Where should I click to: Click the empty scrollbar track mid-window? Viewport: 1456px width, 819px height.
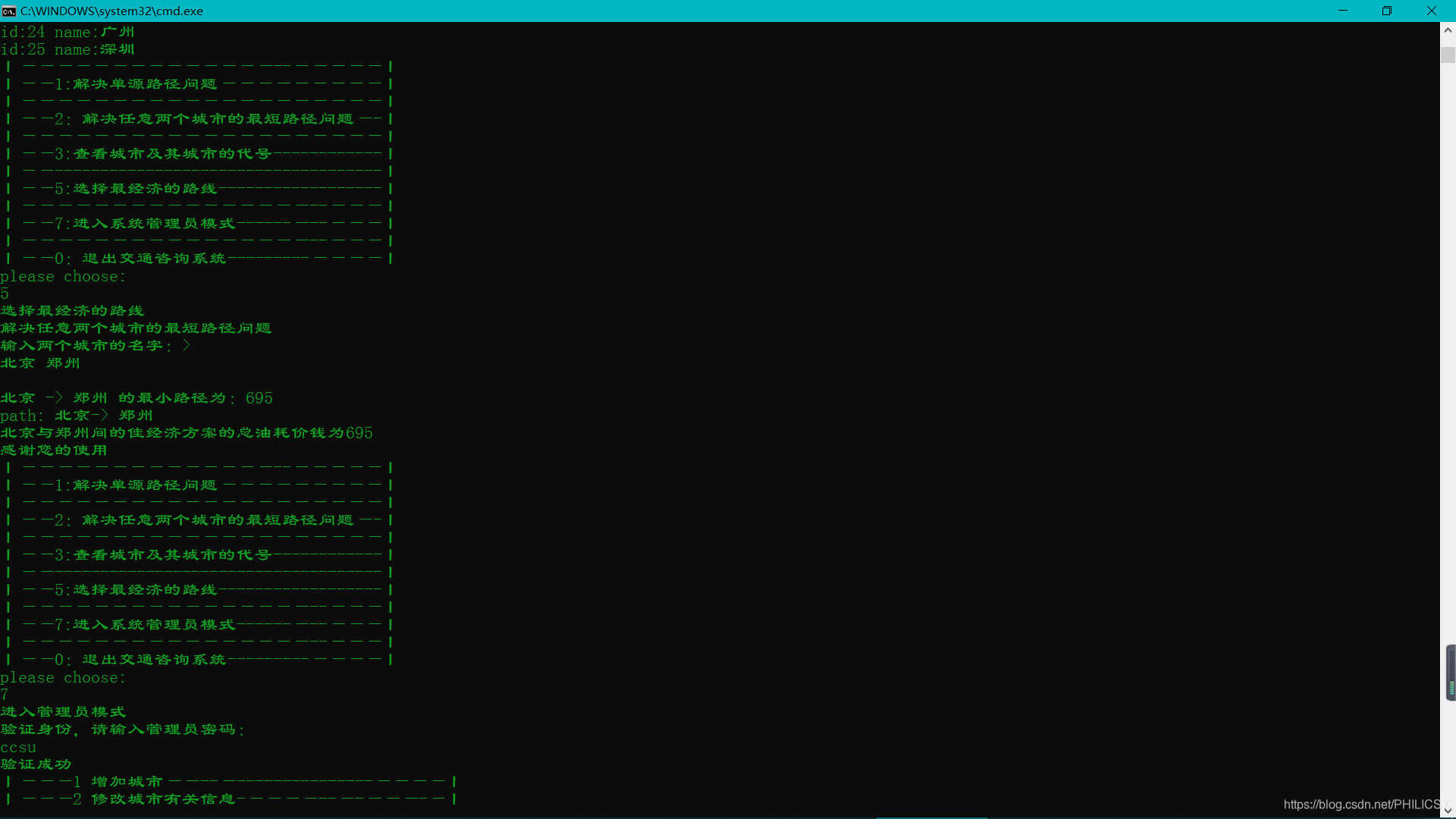1448,364
